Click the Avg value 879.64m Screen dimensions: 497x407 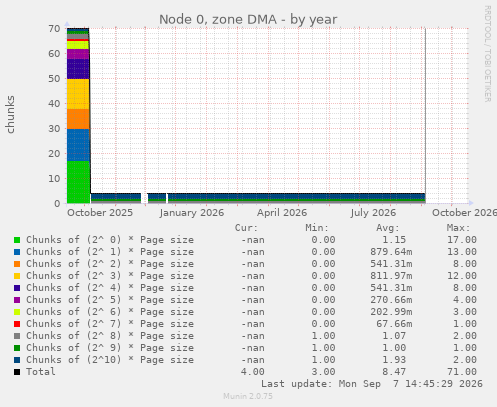[391, 252]
